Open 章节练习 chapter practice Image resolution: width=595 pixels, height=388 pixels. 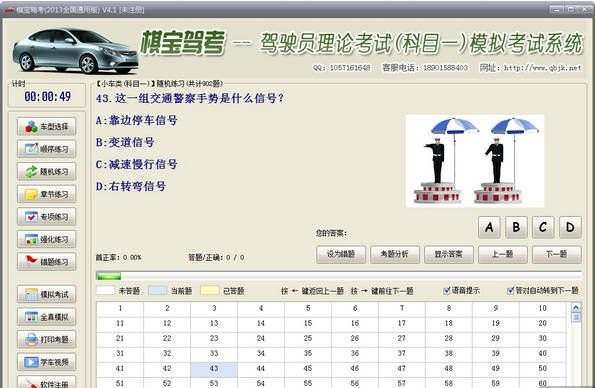coord(46,194)
